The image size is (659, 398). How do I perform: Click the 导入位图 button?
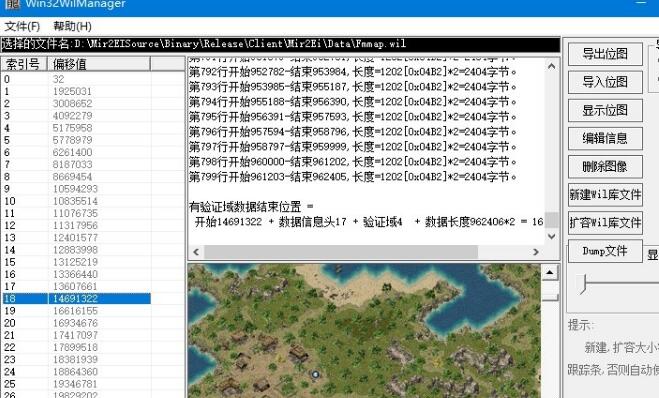tap(605, 82)
